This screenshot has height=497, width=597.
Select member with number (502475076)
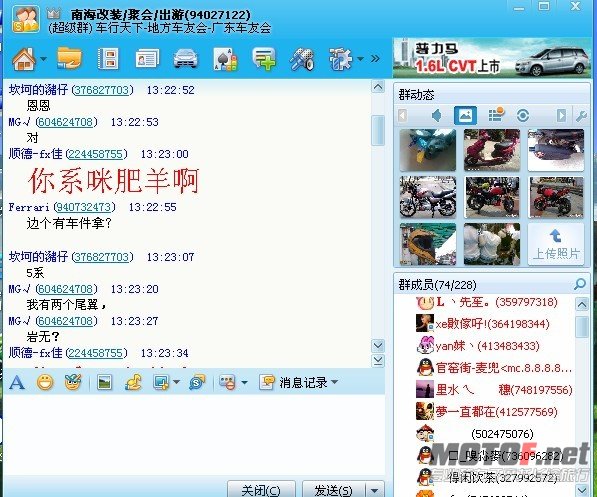pyautogui.click(x=475, y=434)
